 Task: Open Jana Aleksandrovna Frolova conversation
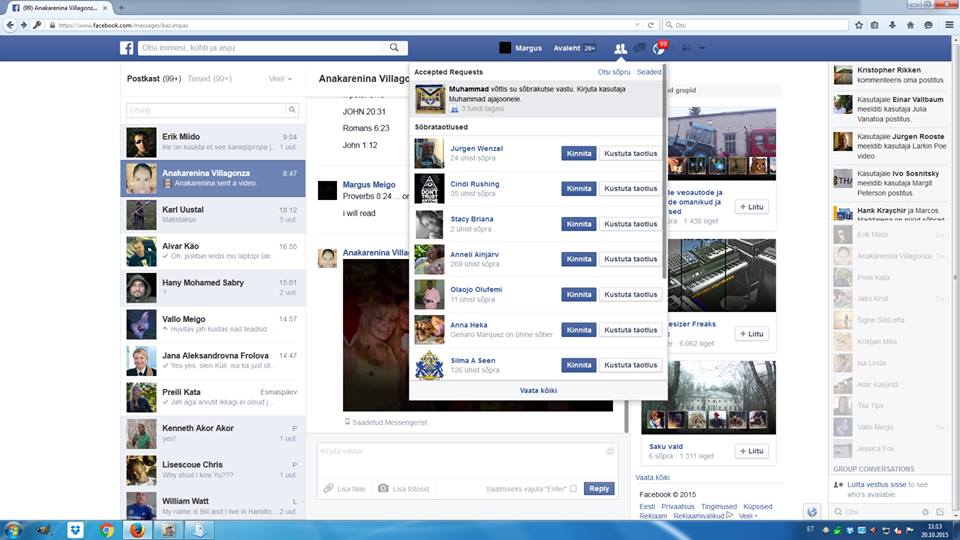213,361
